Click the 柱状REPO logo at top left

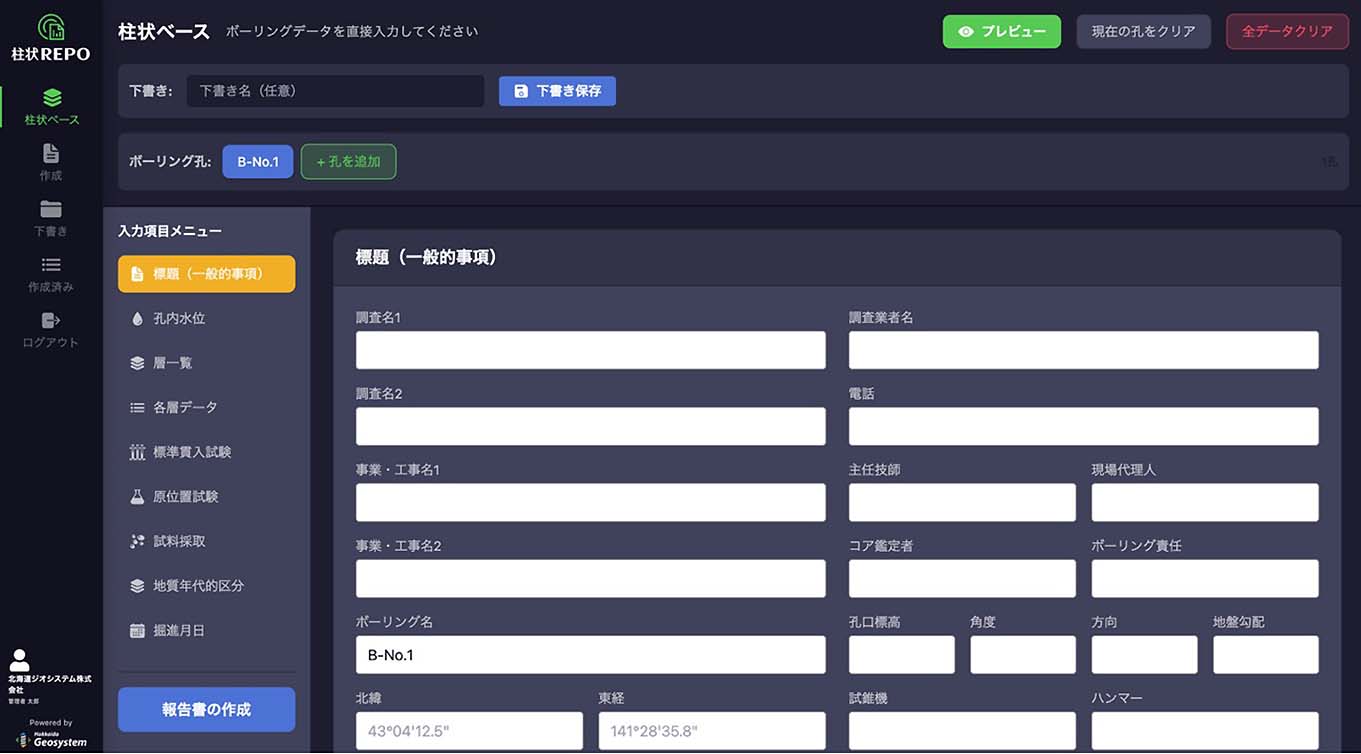coord(50,35)
